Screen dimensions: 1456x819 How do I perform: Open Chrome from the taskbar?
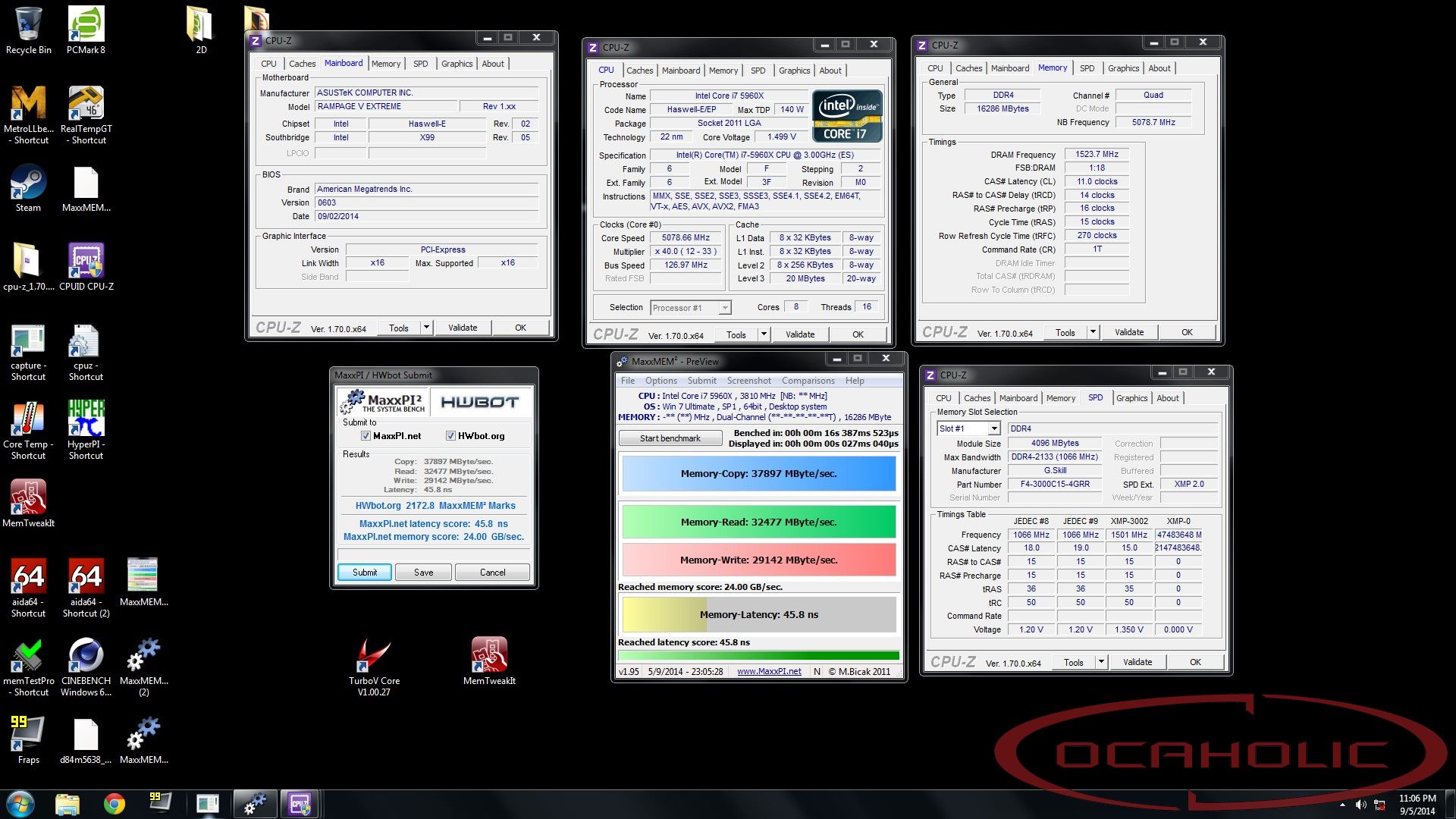point(115,803)
